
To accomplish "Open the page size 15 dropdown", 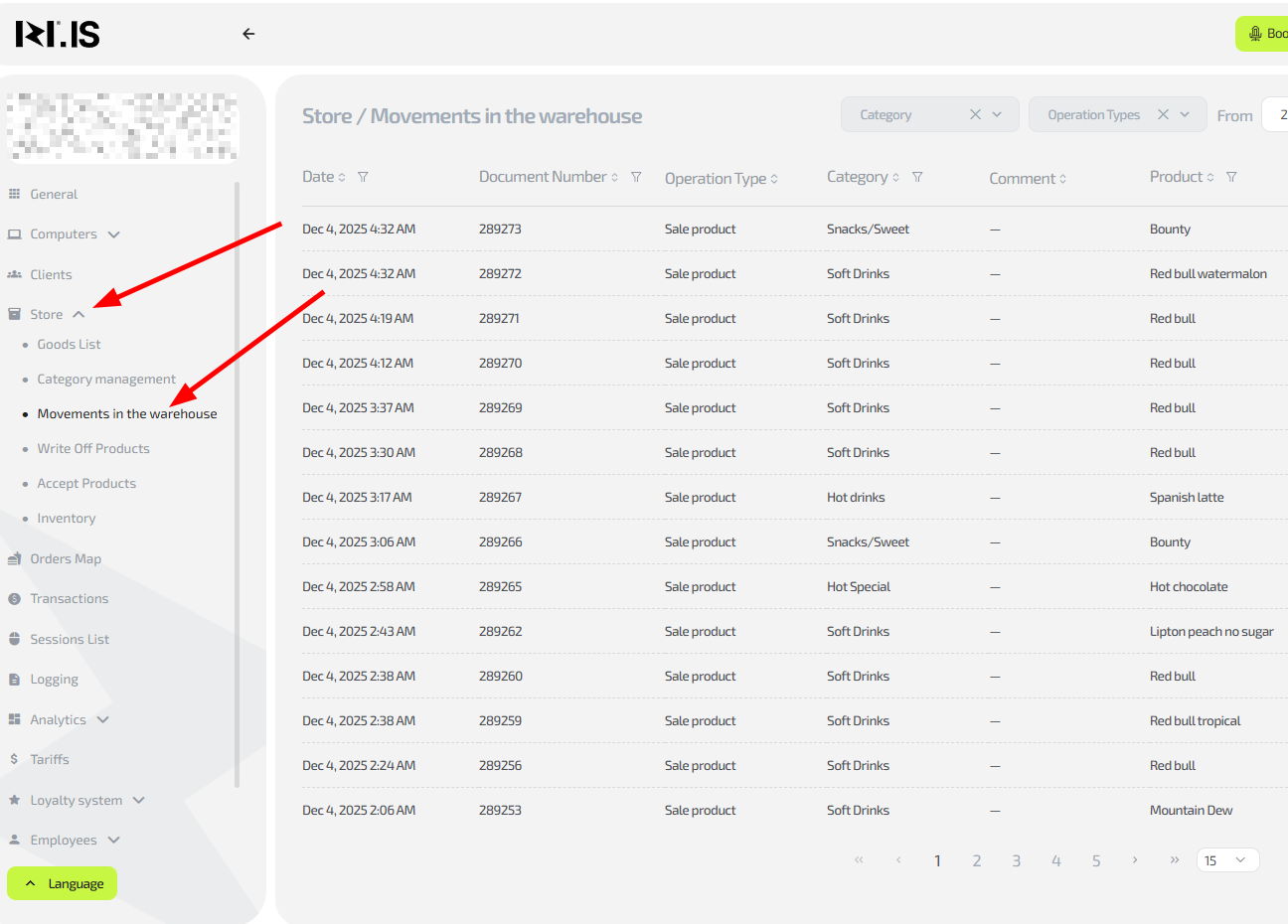I will click(x=1227, y=860).
